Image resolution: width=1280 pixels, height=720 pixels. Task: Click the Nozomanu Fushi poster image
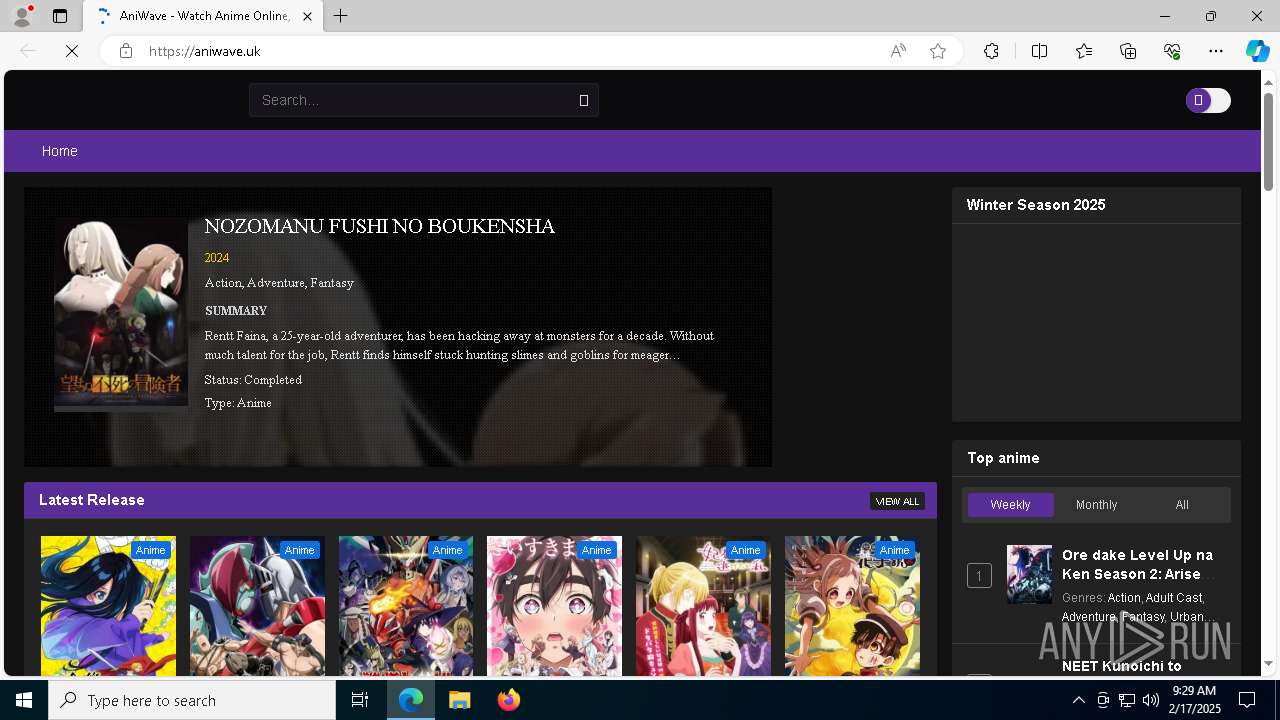click(121, 314)
